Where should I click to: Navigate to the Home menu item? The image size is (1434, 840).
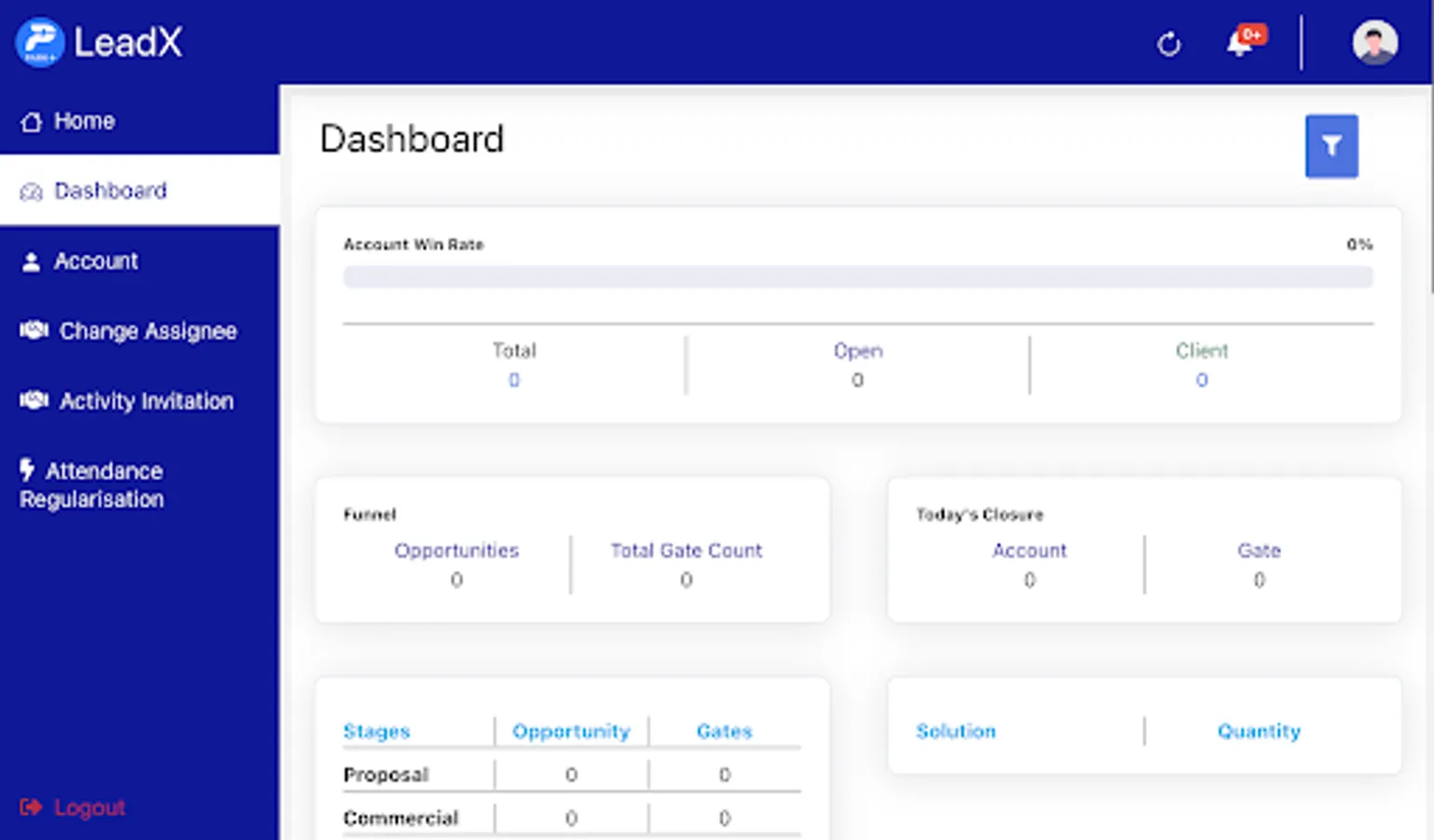pos(83,120)
